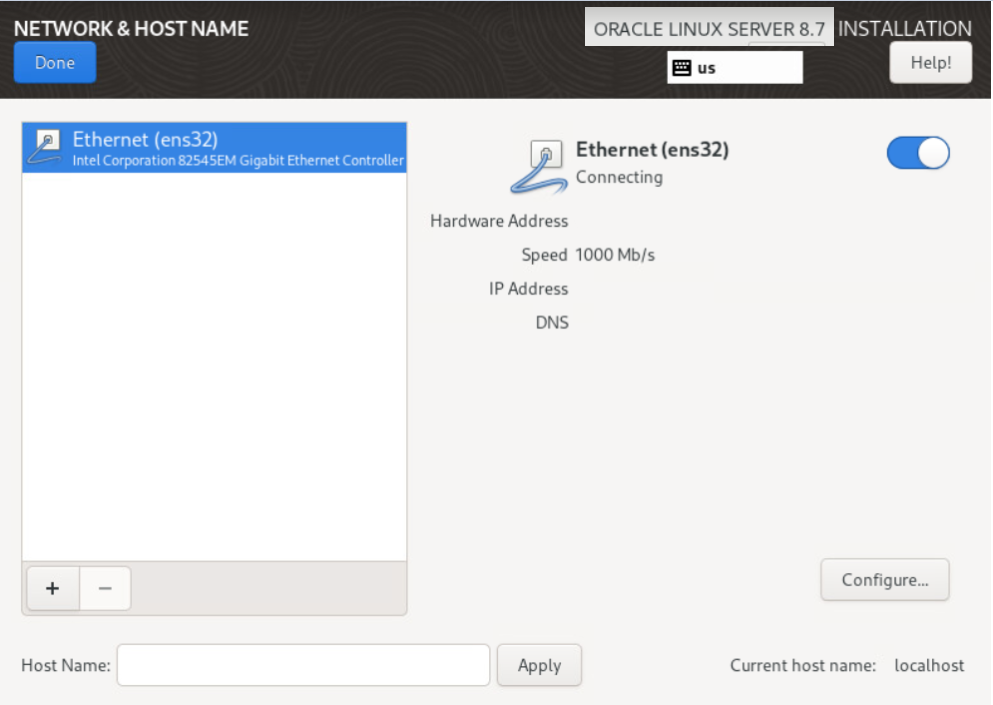Click the Intel Corporation 82545EM controller description
This screenshot has height=705, width=993.
(x=238, y=160)
